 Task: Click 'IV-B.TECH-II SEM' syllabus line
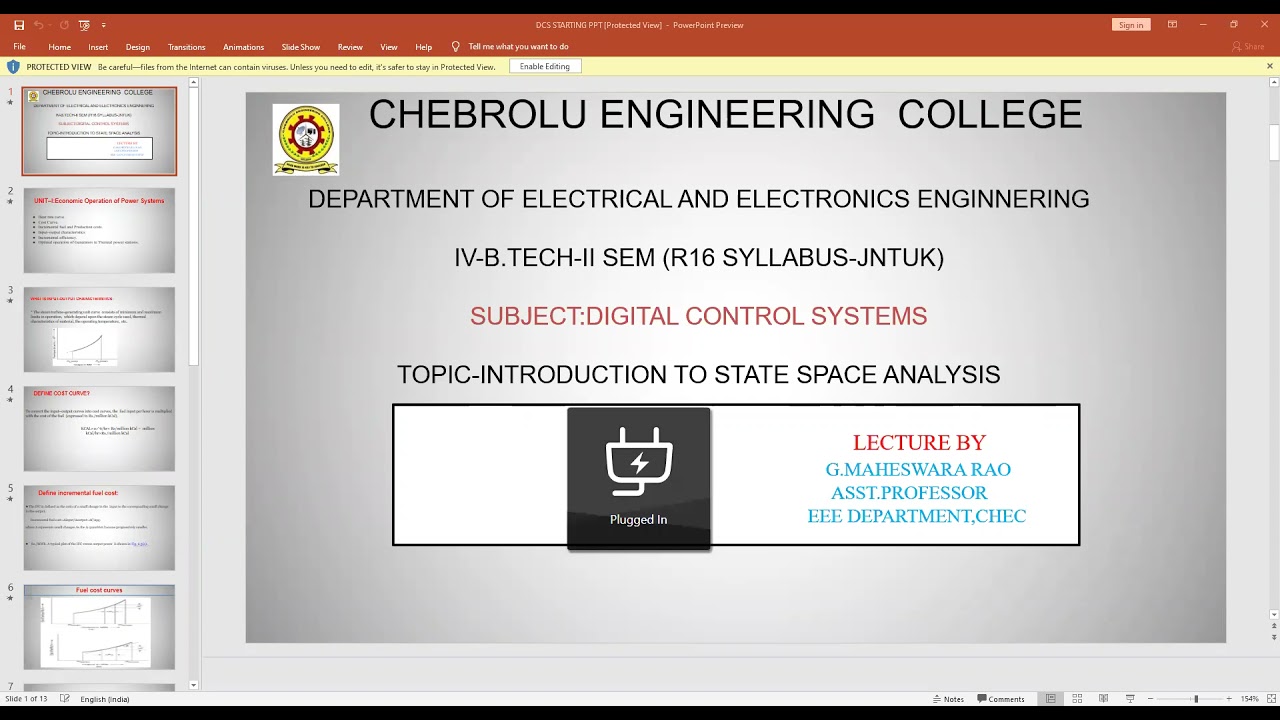(699, 258)
